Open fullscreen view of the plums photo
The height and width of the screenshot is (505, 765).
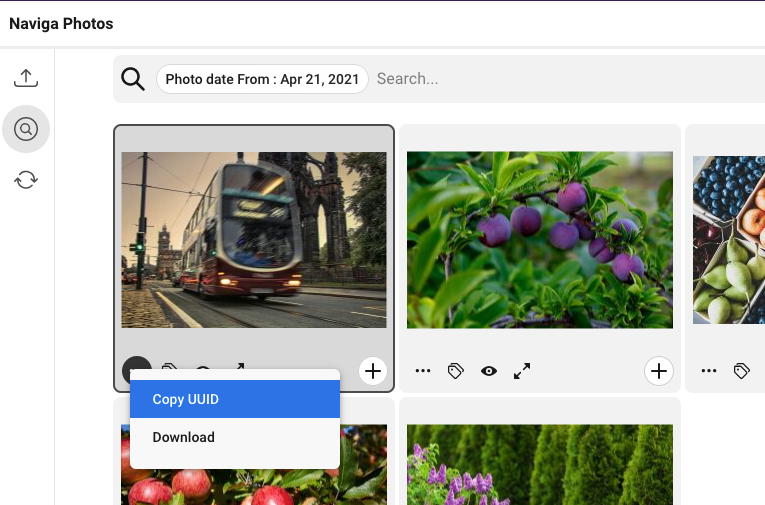click(522, 371)
